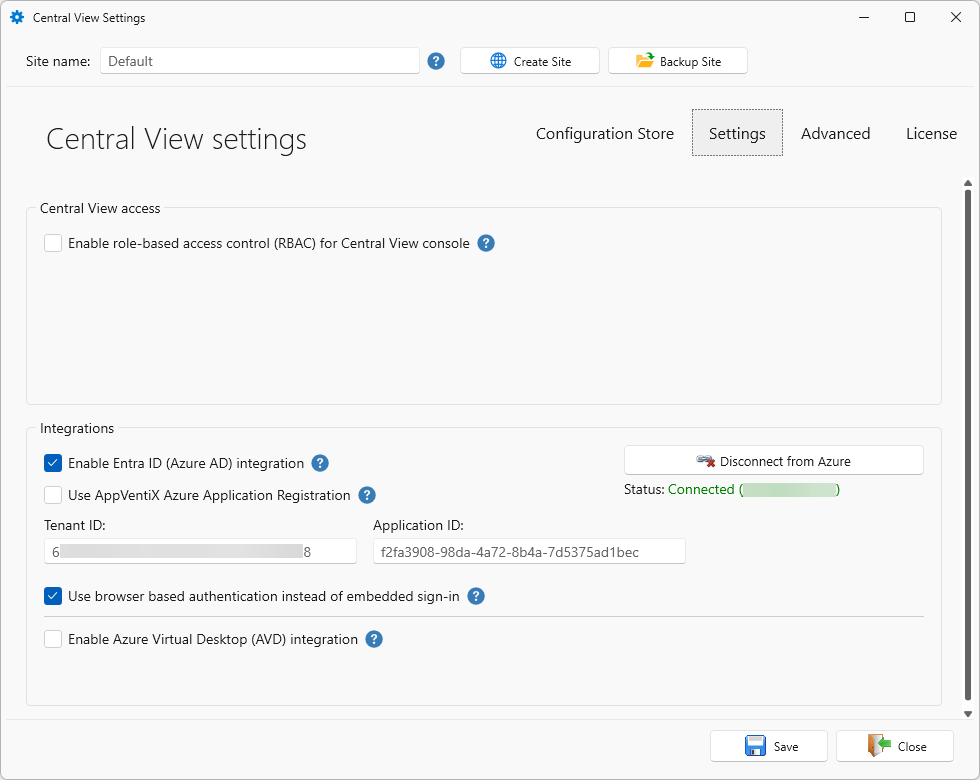Close the settings window

click(x=895, y=746)
